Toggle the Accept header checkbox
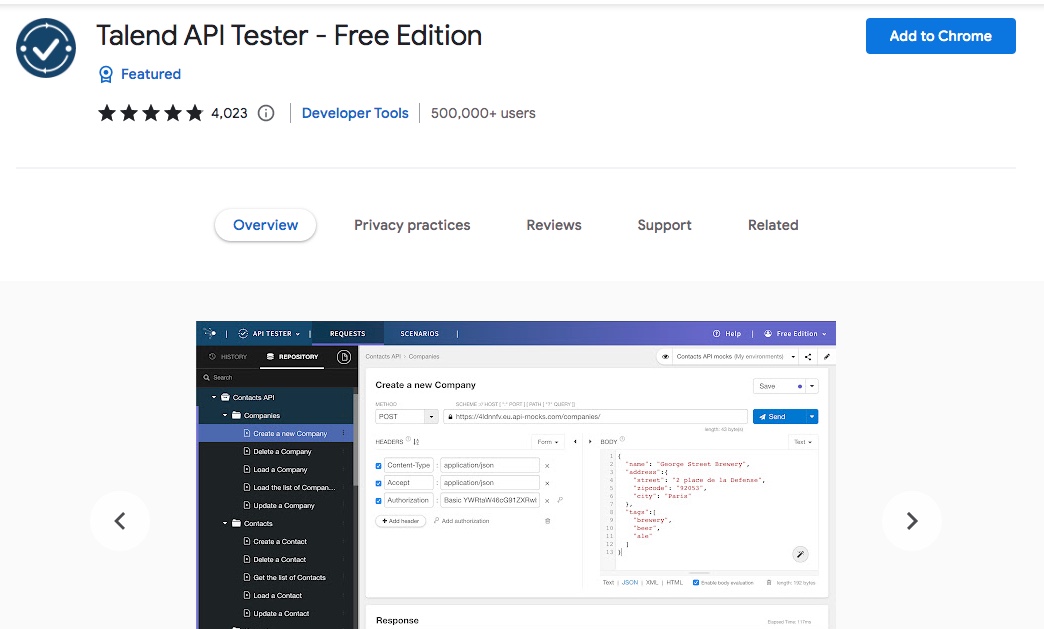 pyautogui.click(x=379, y=483)
